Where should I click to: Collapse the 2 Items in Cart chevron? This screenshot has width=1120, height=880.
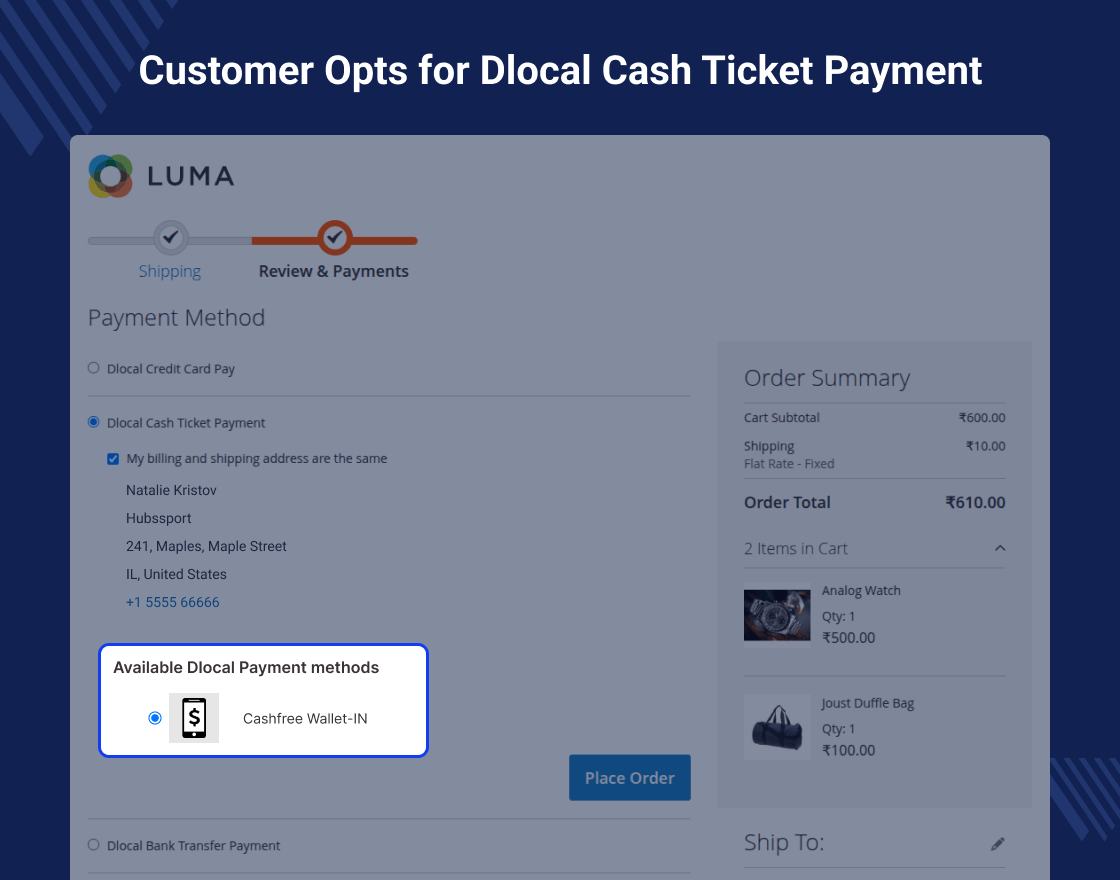point(1000,548)
